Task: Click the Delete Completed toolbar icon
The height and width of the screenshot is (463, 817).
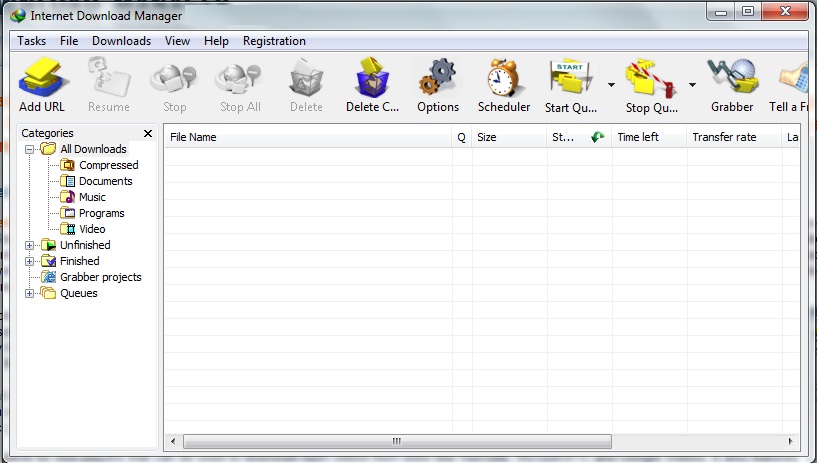Action: click(x=372, y=78)
